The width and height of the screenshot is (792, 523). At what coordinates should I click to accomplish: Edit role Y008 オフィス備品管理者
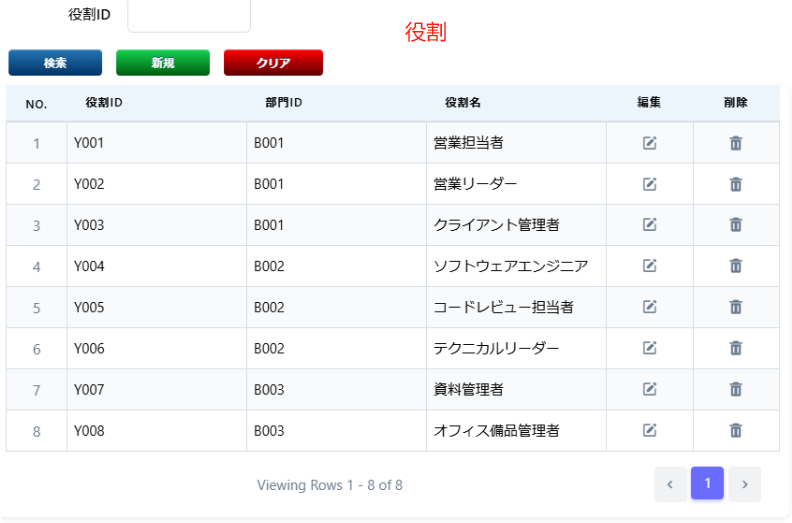pyautogui.click(x=650, y=430)
